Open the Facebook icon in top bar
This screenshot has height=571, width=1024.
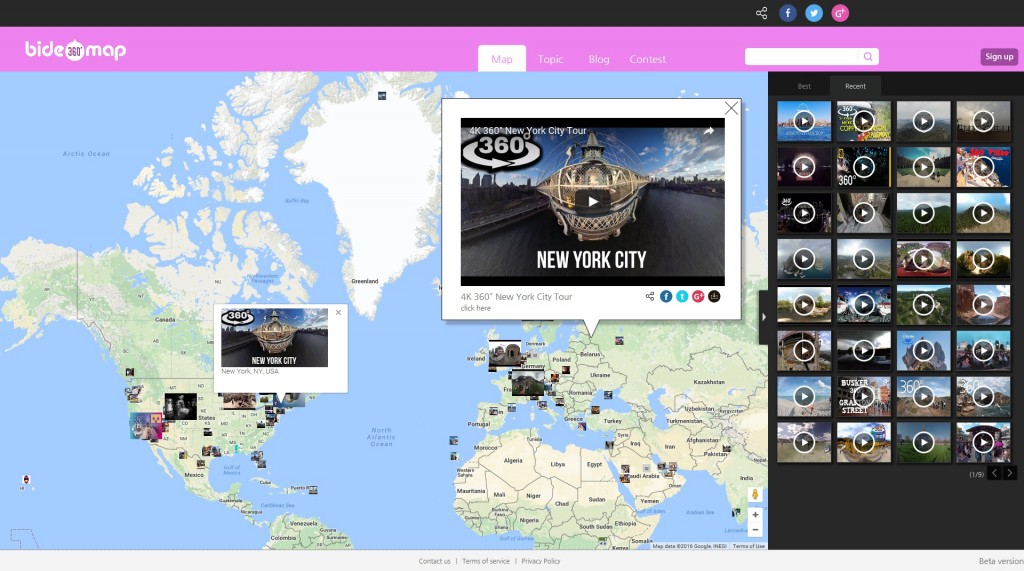pos(788,13)
